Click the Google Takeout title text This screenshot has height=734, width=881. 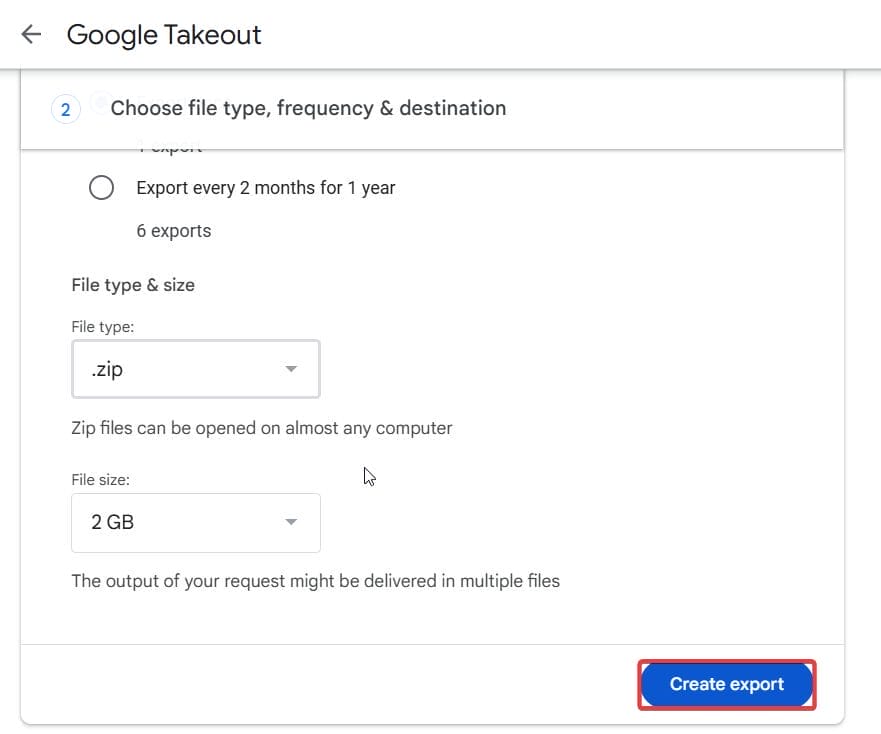point(163,35)
